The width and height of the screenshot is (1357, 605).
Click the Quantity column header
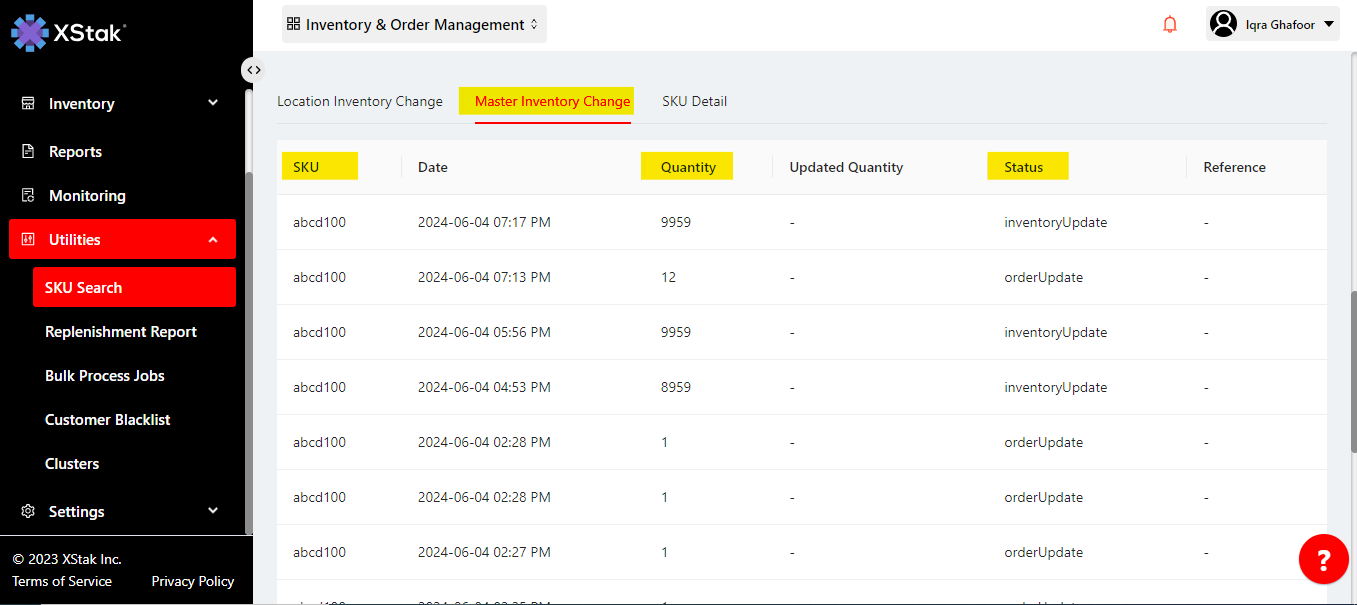tap(688, 167)
